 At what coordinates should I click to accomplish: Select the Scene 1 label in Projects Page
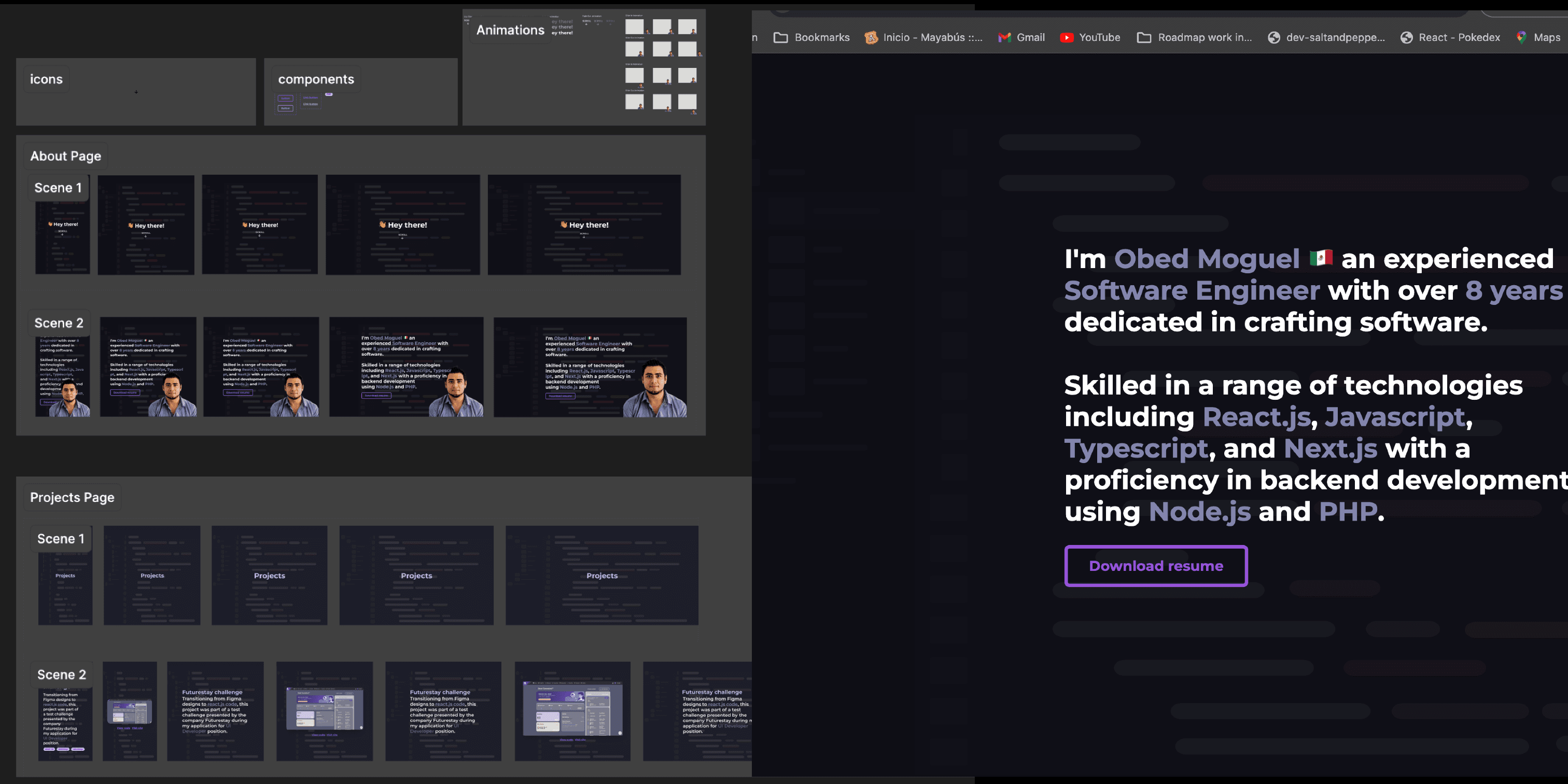click(x=60, y=539)
